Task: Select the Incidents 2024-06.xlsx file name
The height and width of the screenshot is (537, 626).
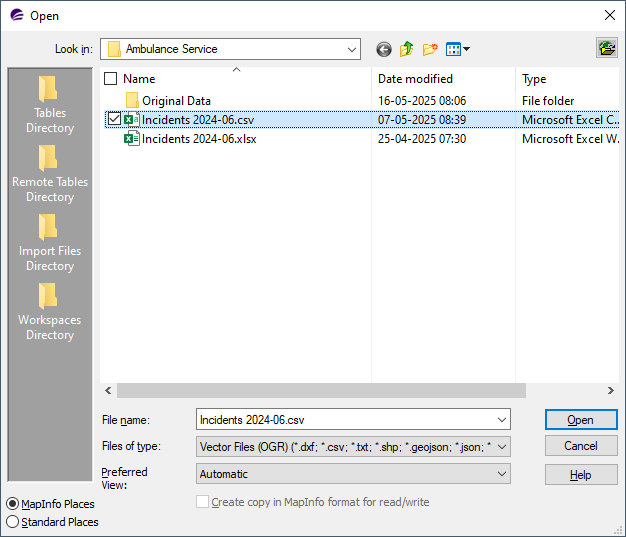Action: (x=199, y=139)
